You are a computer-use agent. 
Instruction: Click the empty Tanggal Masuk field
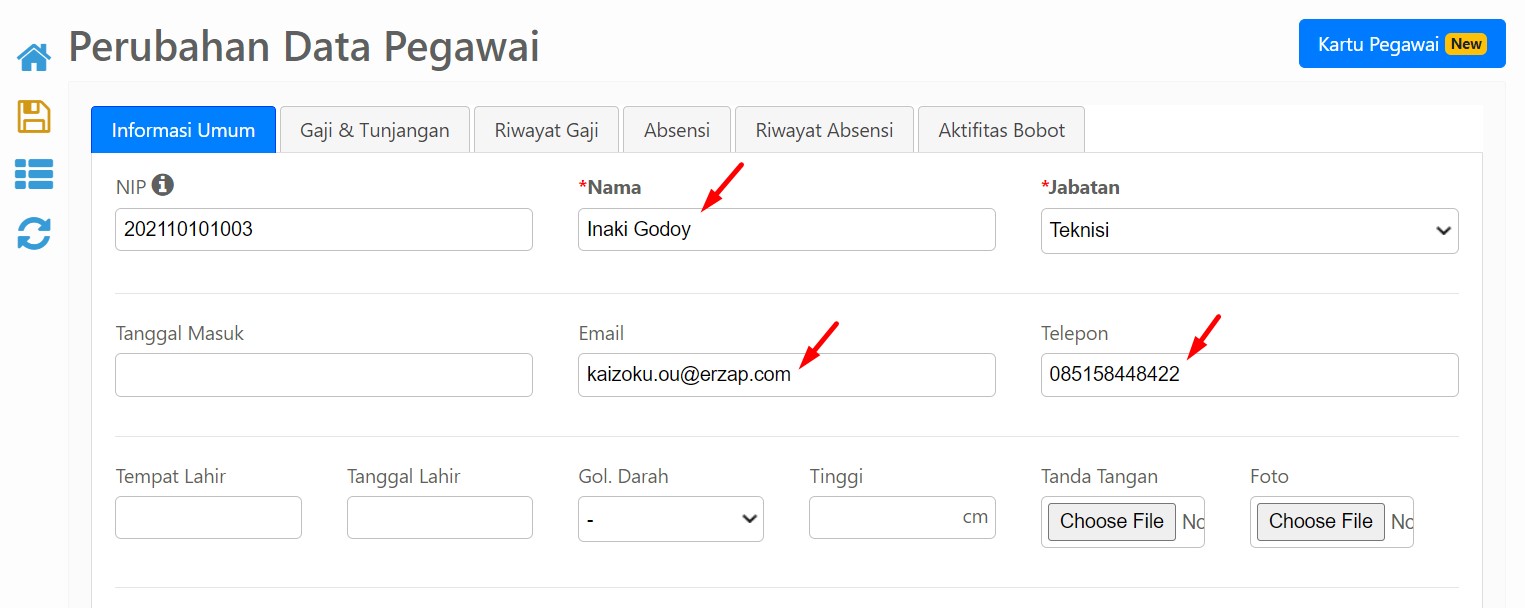coord(324,375)
